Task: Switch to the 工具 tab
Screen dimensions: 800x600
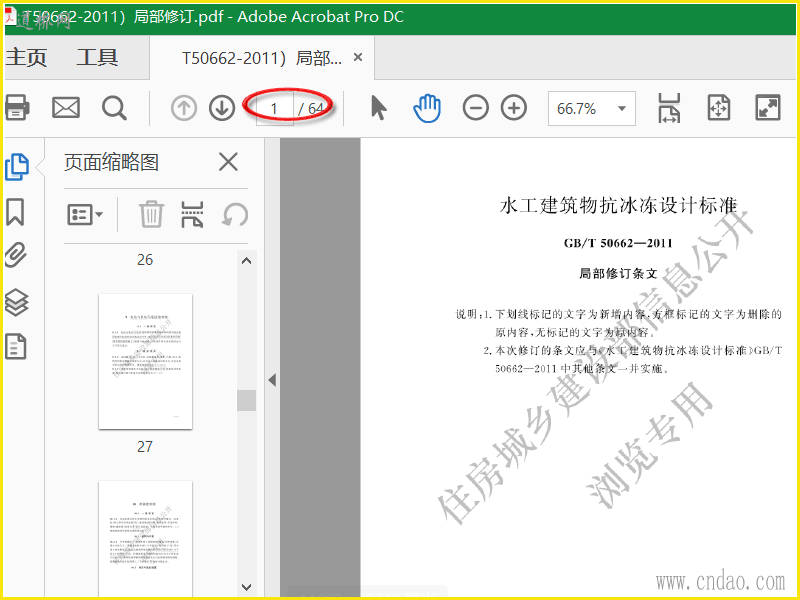Action: 97,57
